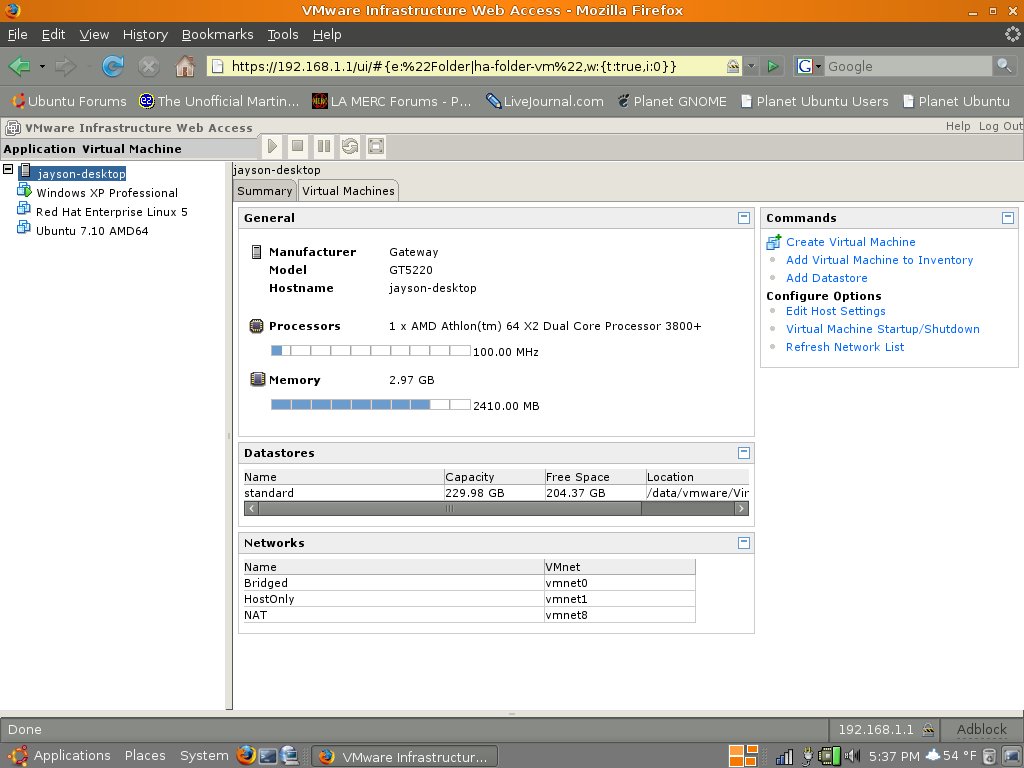
Task: Click the Firefox launcher in the GNOME panel
Action: click(x=246, y=756)
